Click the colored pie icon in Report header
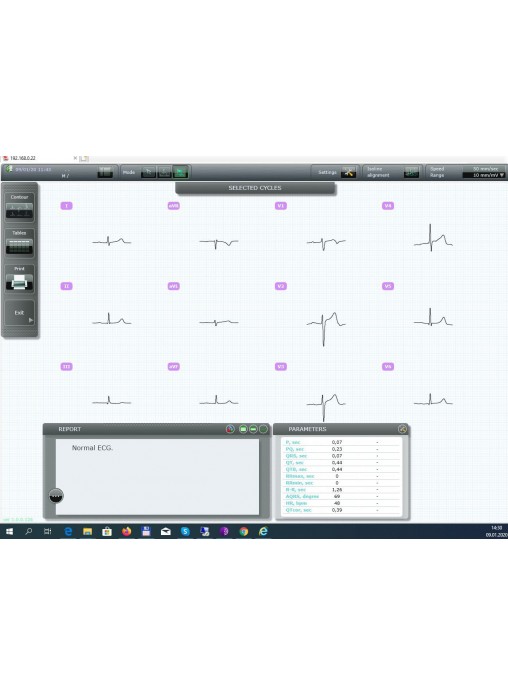 coord(230,429)
